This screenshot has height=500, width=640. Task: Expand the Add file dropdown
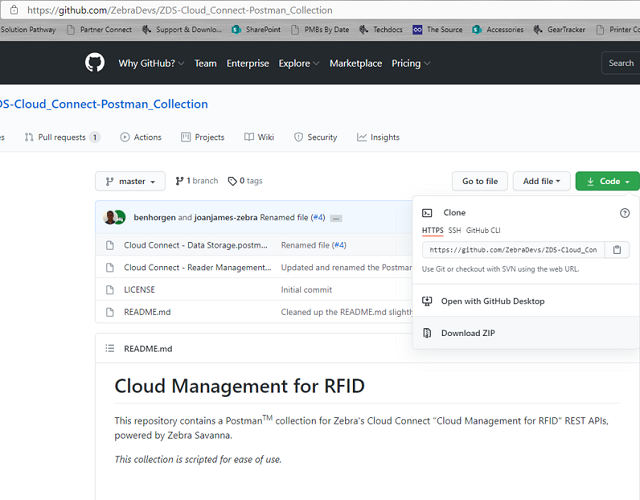point(542,181)
